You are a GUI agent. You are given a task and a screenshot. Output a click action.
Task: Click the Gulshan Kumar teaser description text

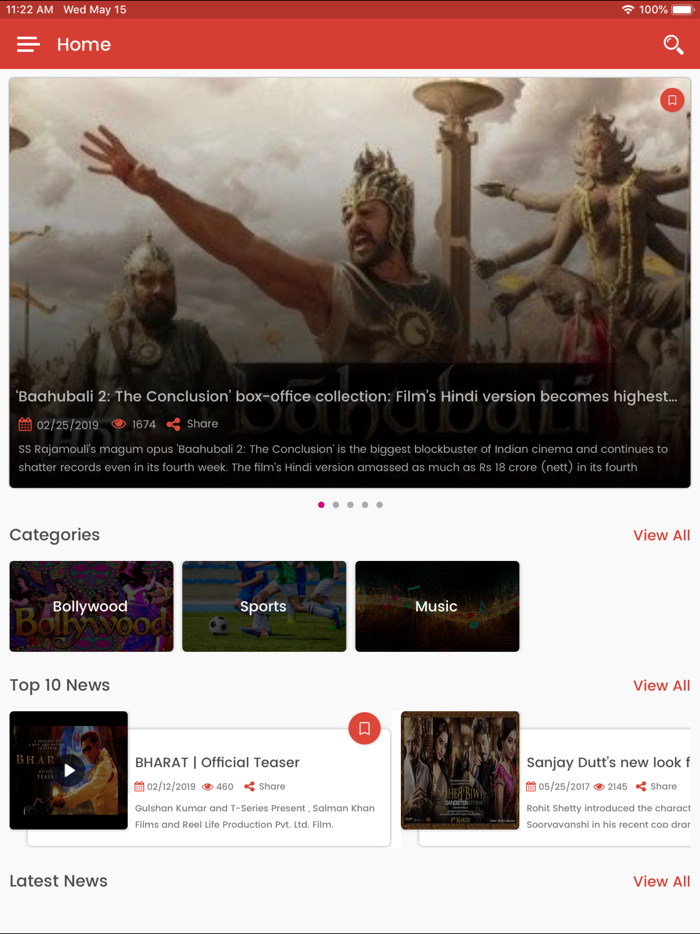tap(255, 816)
